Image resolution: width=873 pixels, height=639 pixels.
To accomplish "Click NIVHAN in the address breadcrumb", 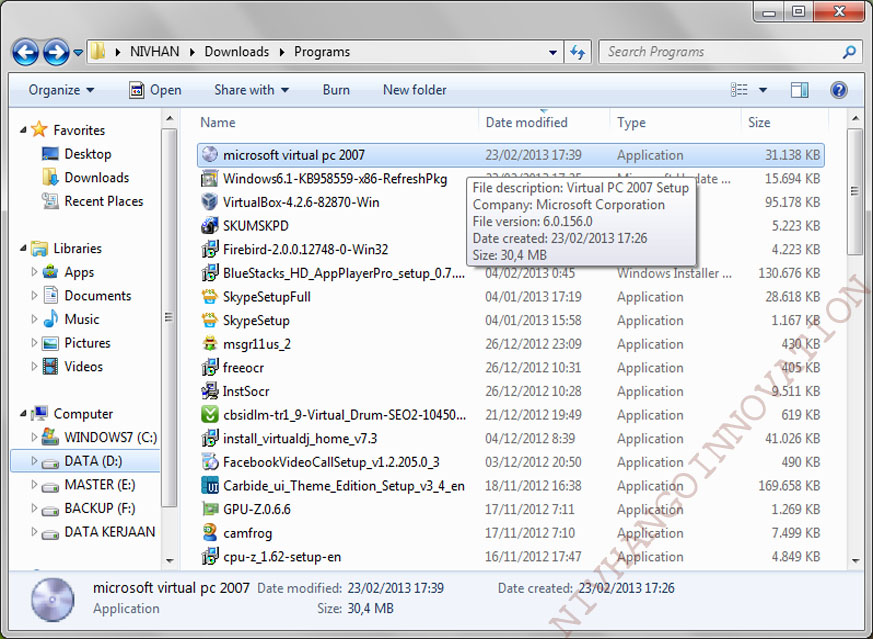I will [x=154, y=52].
